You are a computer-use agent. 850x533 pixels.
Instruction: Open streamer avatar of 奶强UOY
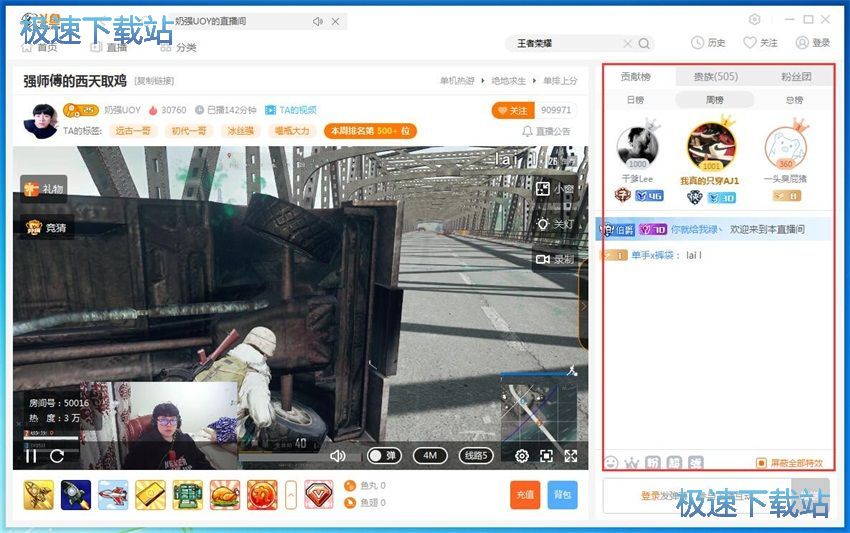click(41, 120)
